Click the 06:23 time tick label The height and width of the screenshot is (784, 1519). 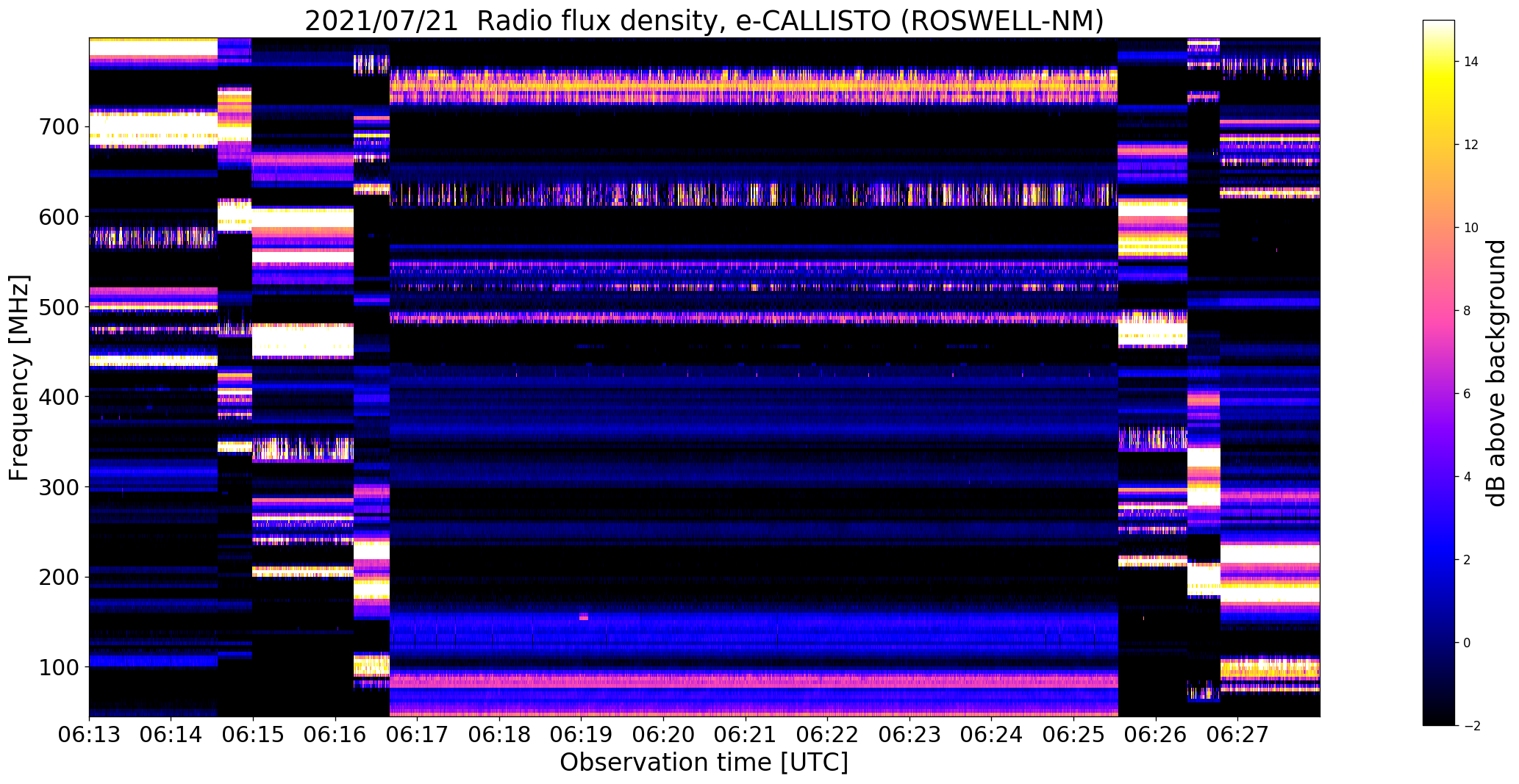(909, 733)
